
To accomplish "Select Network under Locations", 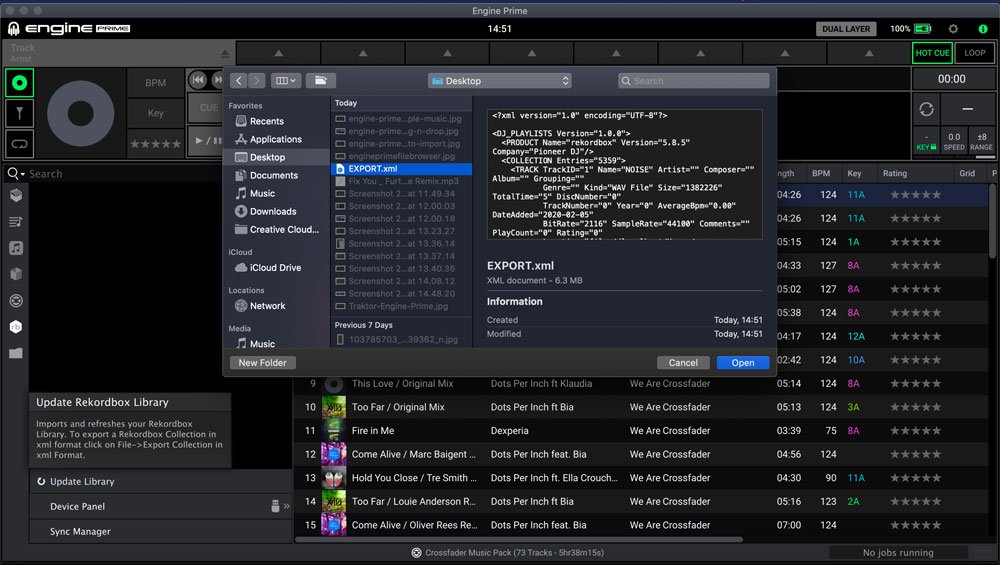I will [260, 306].
